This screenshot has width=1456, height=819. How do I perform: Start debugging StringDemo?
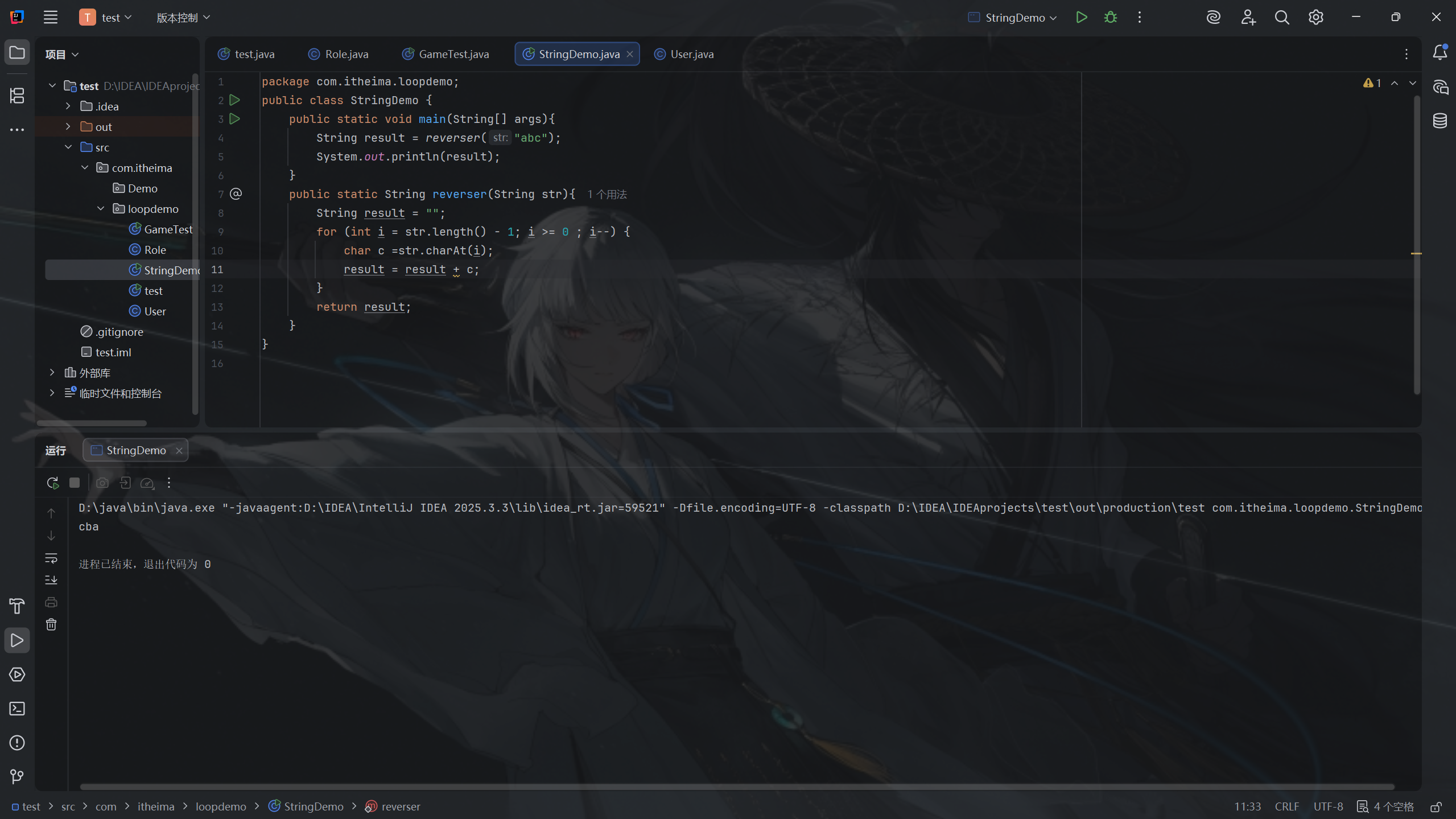pyautogui.click(x=1110, y=17)
